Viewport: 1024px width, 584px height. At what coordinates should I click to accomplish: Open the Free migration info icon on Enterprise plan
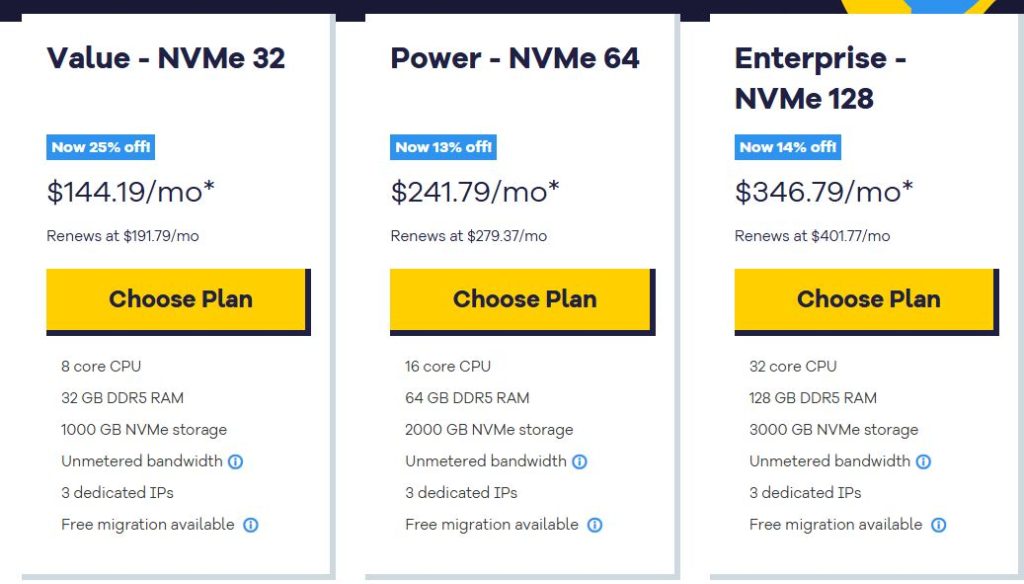(x=938, y=524)
